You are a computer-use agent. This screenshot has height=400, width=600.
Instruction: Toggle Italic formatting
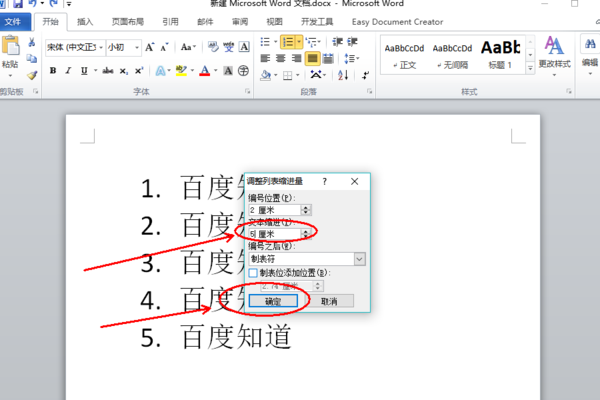click(x=68, y=70)
